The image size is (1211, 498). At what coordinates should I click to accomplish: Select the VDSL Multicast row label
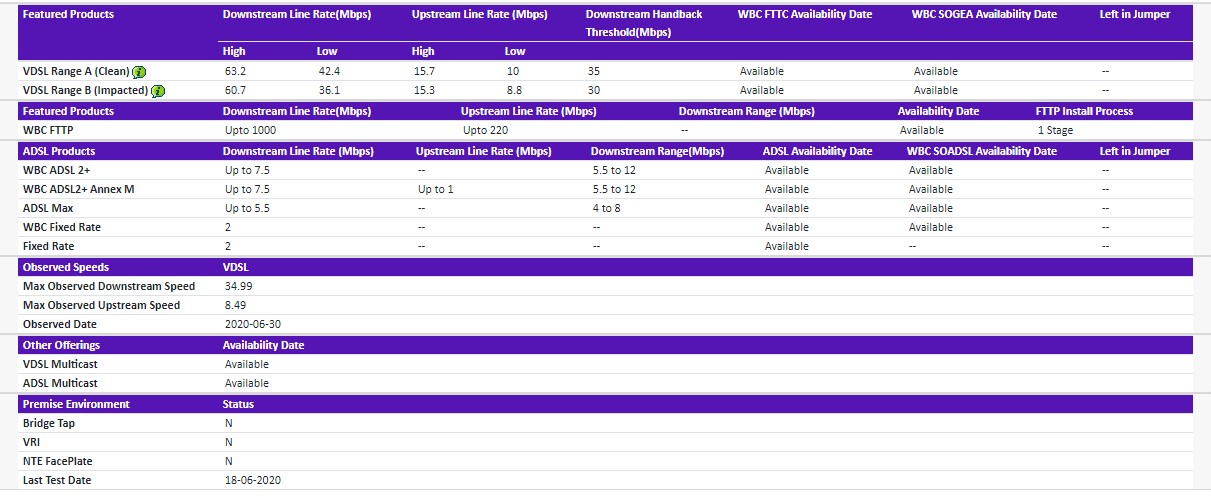60,365
